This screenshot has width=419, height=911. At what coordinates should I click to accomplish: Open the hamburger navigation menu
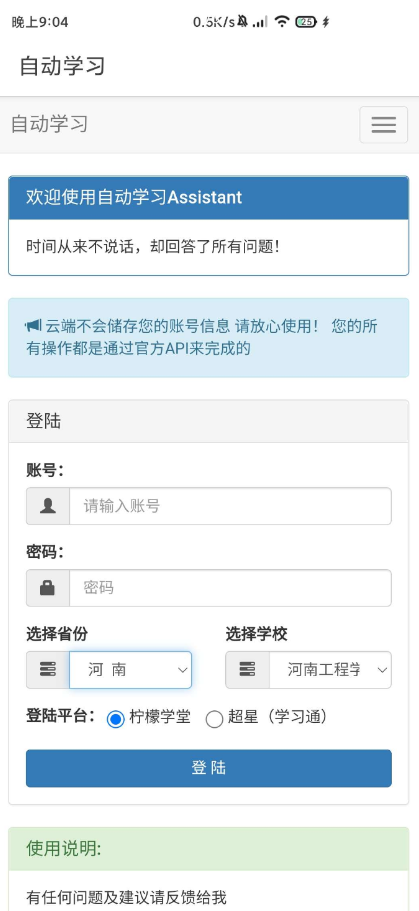pyautogui.click(x=384, y=124)
